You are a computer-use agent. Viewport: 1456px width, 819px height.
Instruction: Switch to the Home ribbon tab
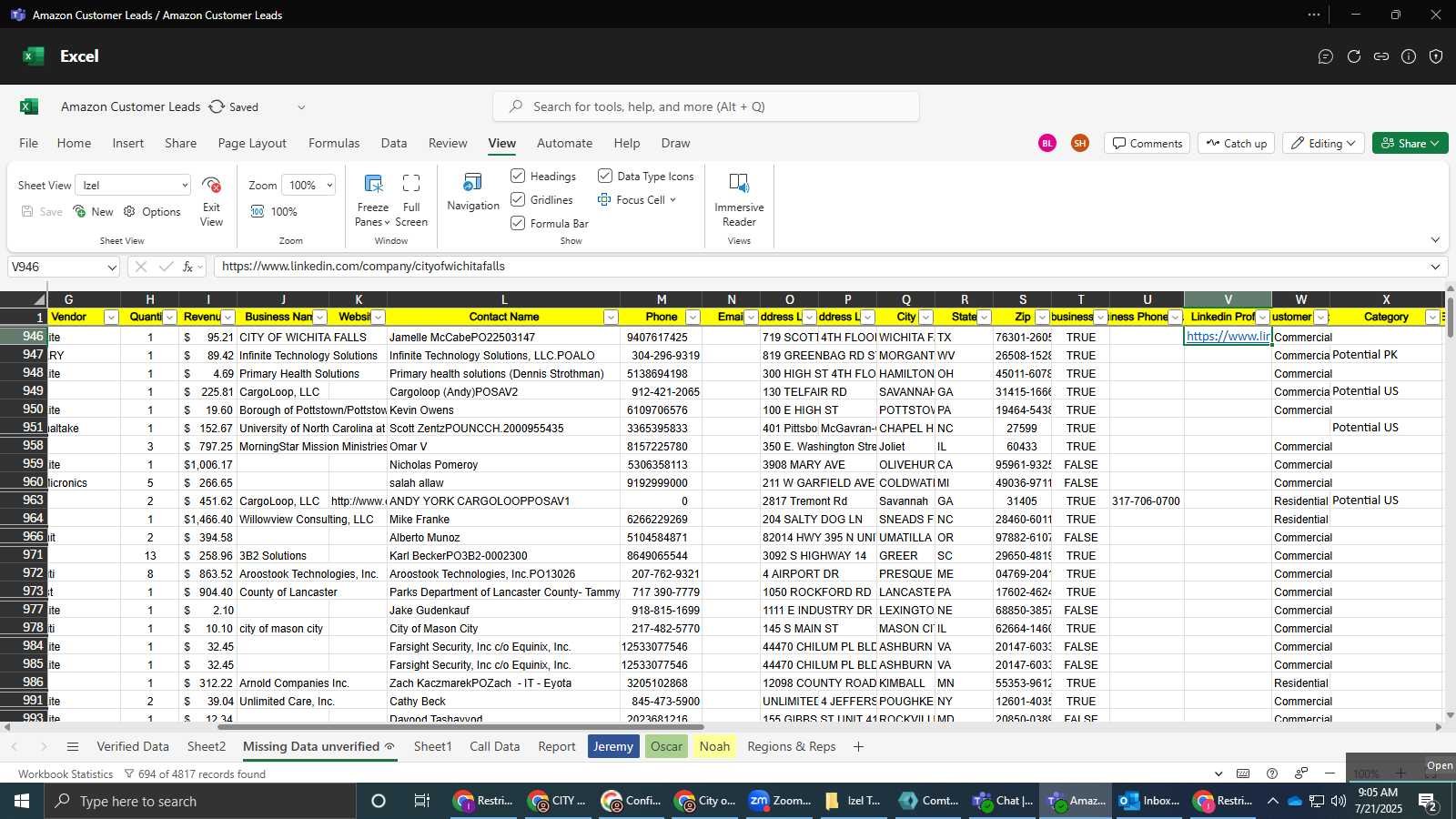[x=74, y=143]
